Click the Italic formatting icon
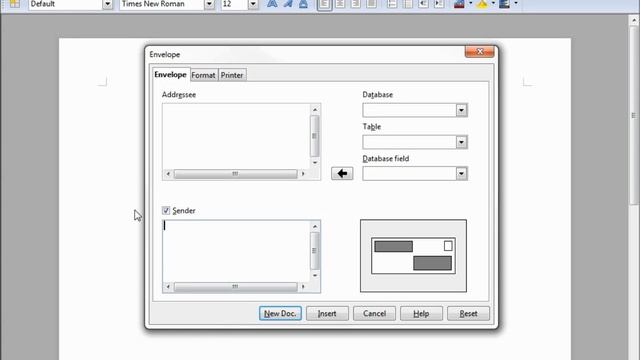Viewport: 640px width, 360px height. pyautogui.click(x=288, y=4)
